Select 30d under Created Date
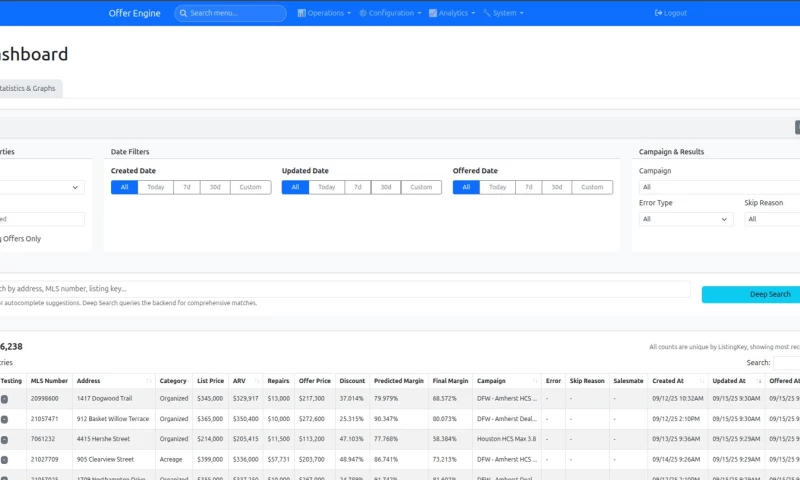The image size is (800, 480). (215, 187)
